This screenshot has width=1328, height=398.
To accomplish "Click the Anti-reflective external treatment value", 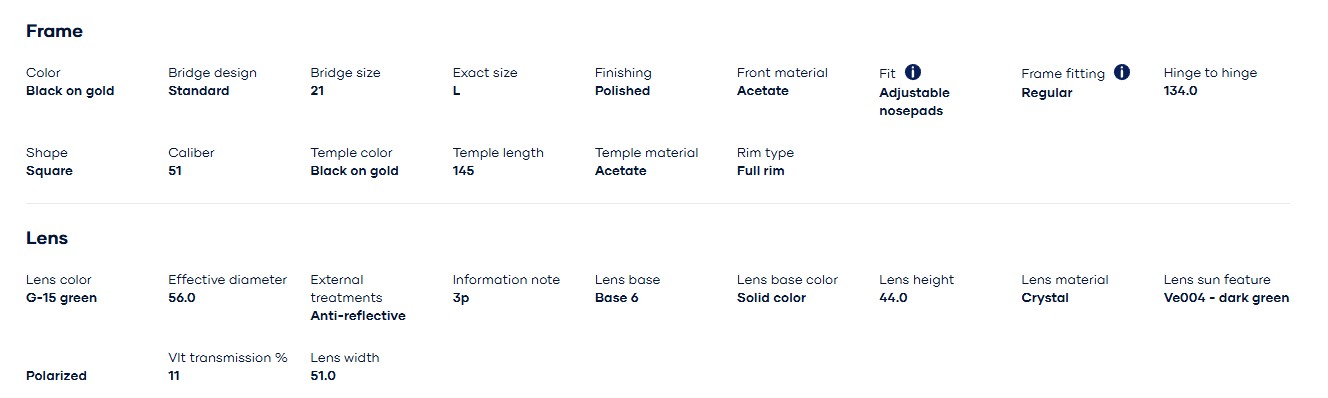I will (x=358, y=316).
